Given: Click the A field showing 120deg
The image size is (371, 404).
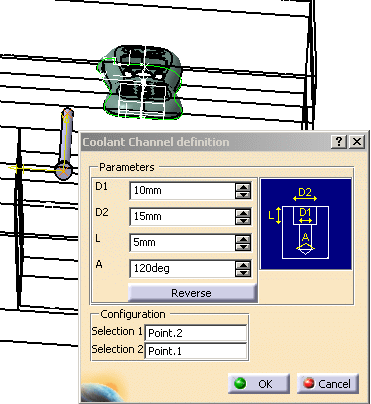Looking at the screenshot, I should pyautogui.click(x=182, y=269).
